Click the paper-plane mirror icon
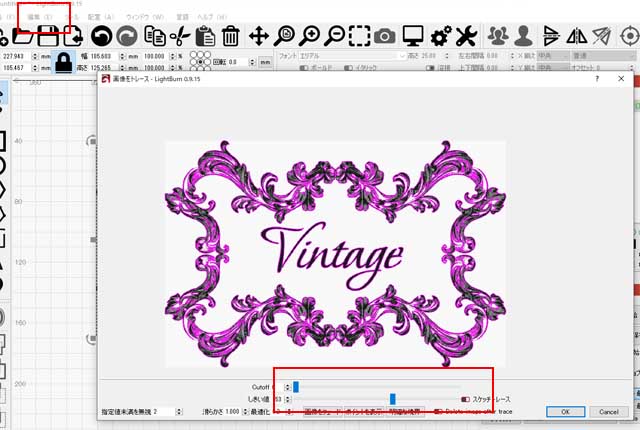This screenshot has height=430, width=640. coord(602,36)
